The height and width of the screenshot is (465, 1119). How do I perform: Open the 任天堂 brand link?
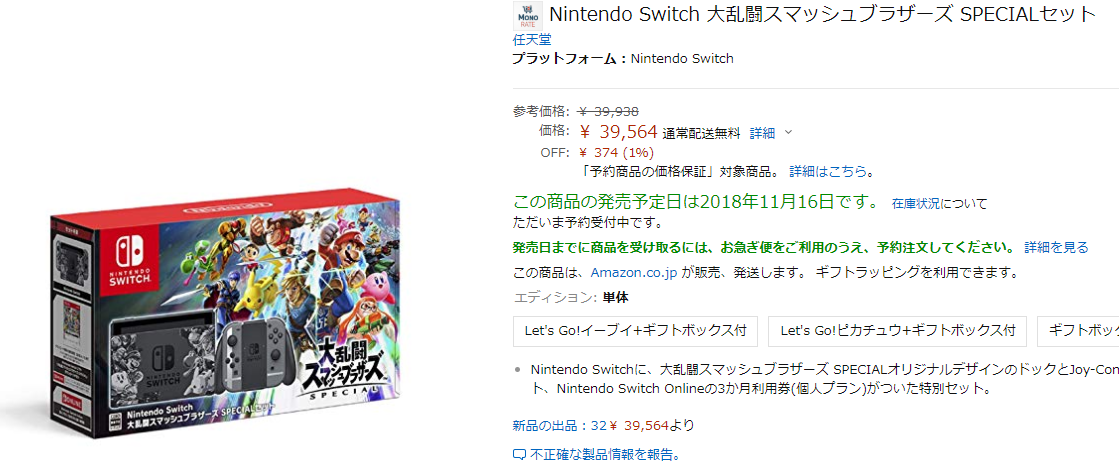click(531, 40)
